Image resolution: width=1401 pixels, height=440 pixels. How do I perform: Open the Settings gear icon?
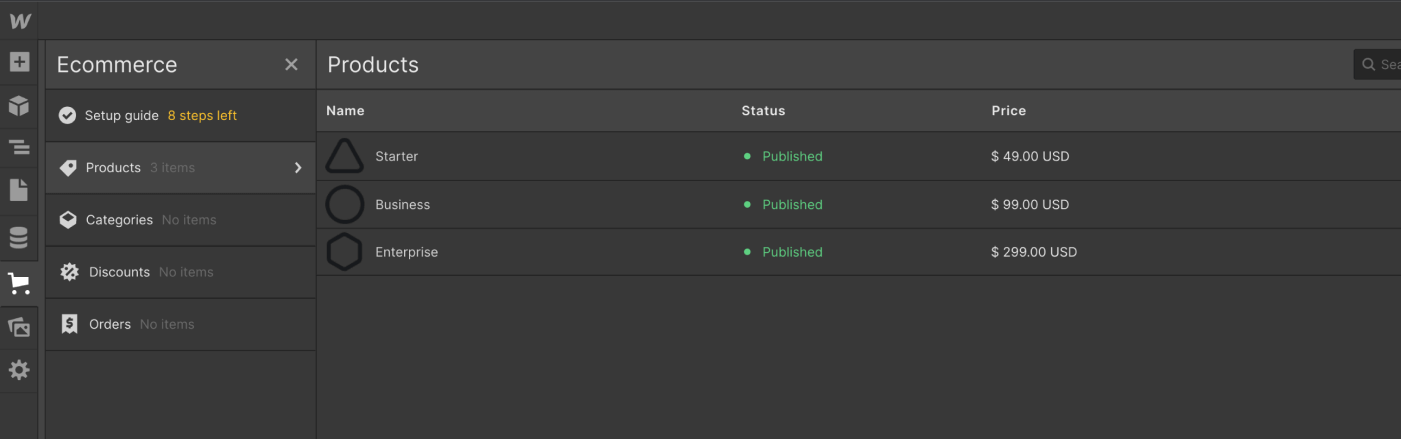tap(19, 370)
